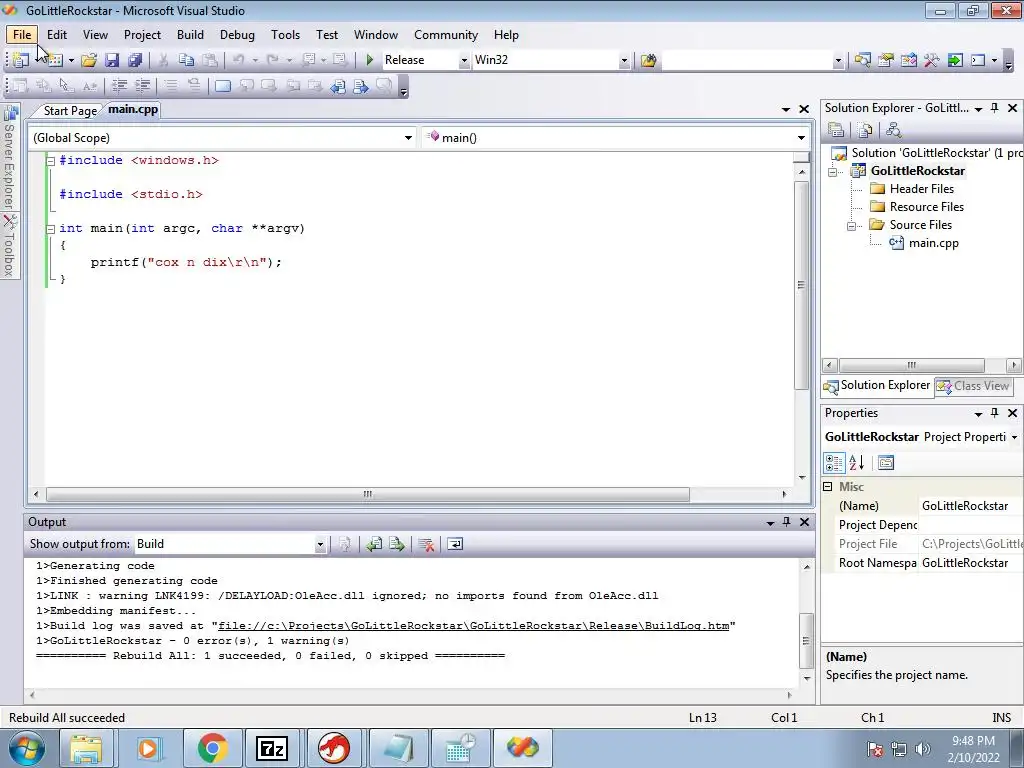This screenshot has width=1024, height=768.
Task: Click View Class Diagram in Solution Explorer
Action: pyautogui.click(x=893, y=130)
